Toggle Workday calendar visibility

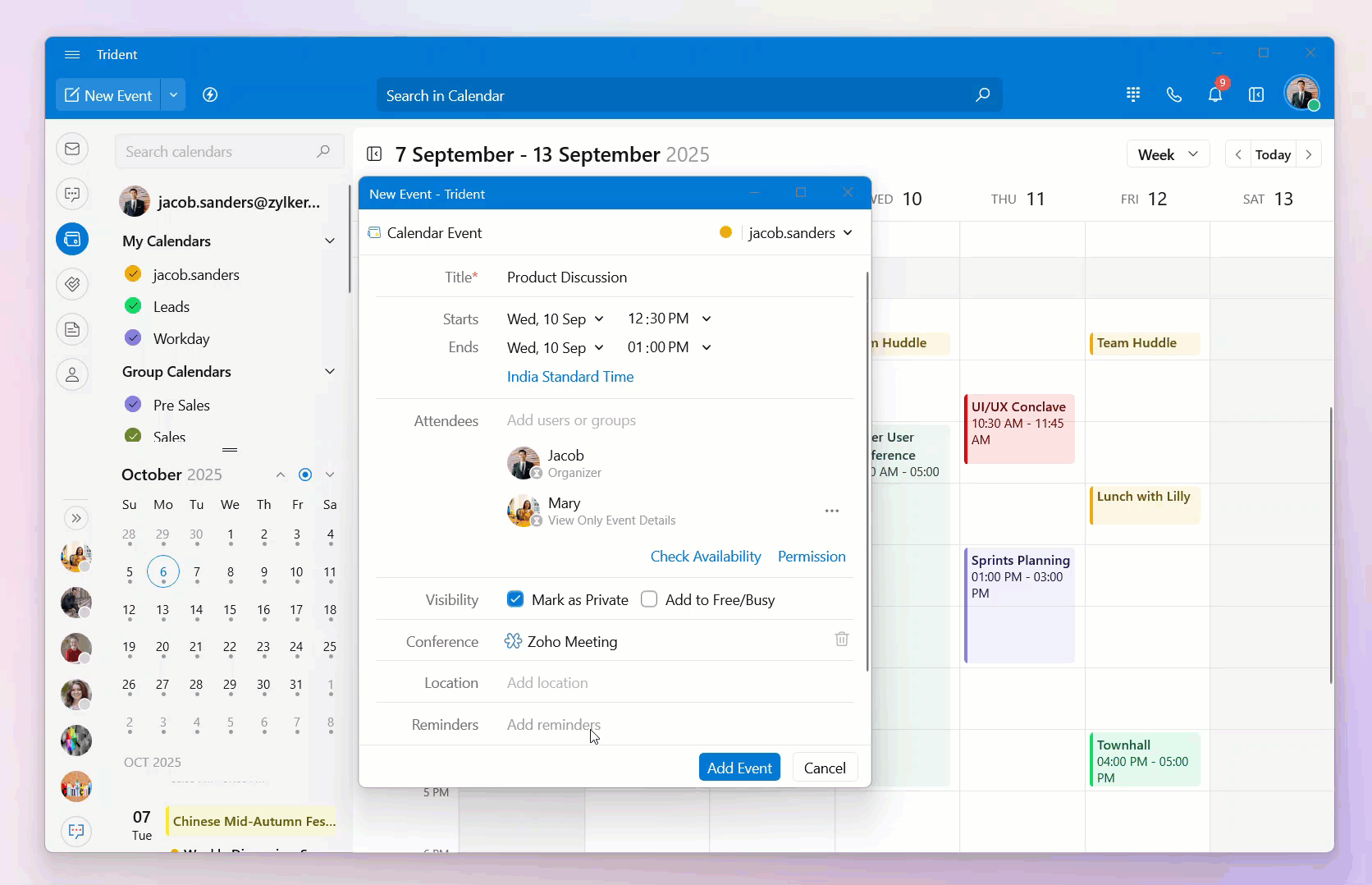click(133, 337)
